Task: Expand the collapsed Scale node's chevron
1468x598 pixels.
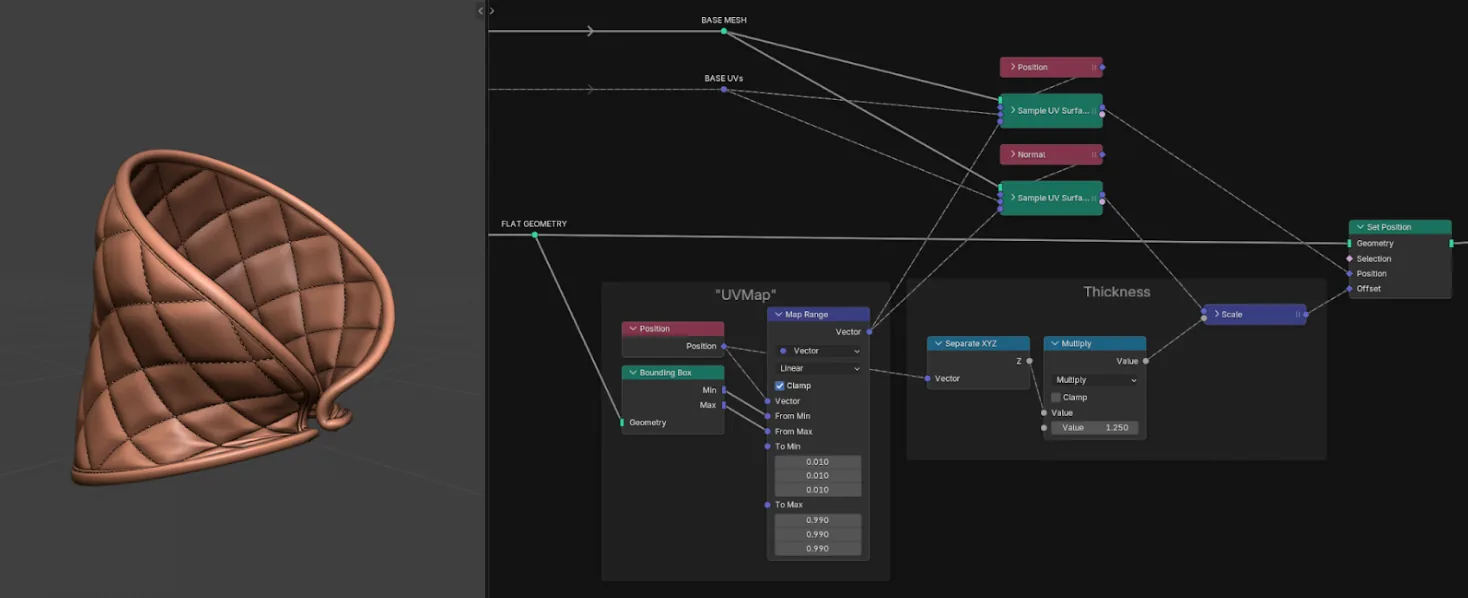Action: [1216, 314]
